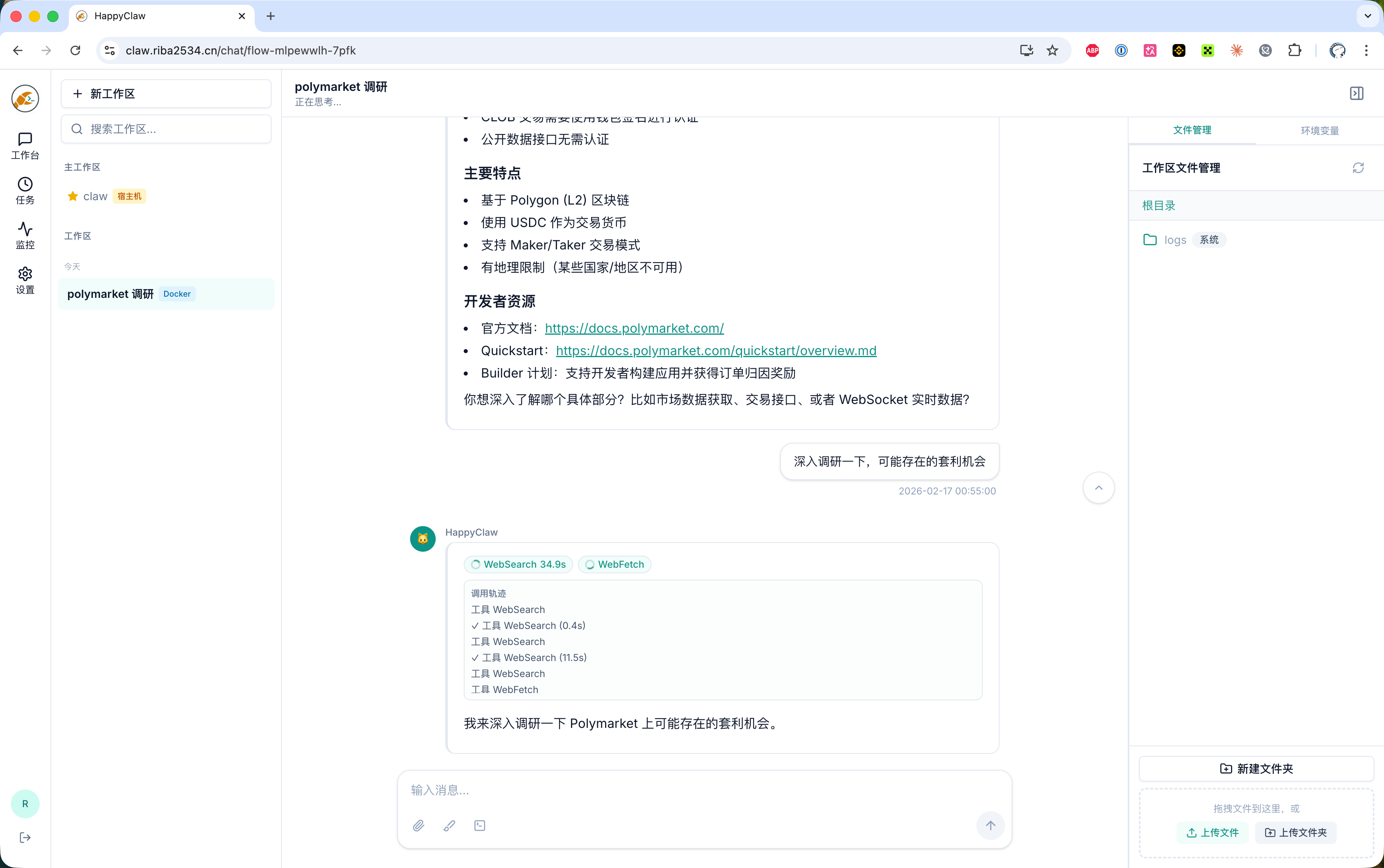Attach a file using the paperclip icon
Screen dimensions: 1384x868
pos(418,825)
